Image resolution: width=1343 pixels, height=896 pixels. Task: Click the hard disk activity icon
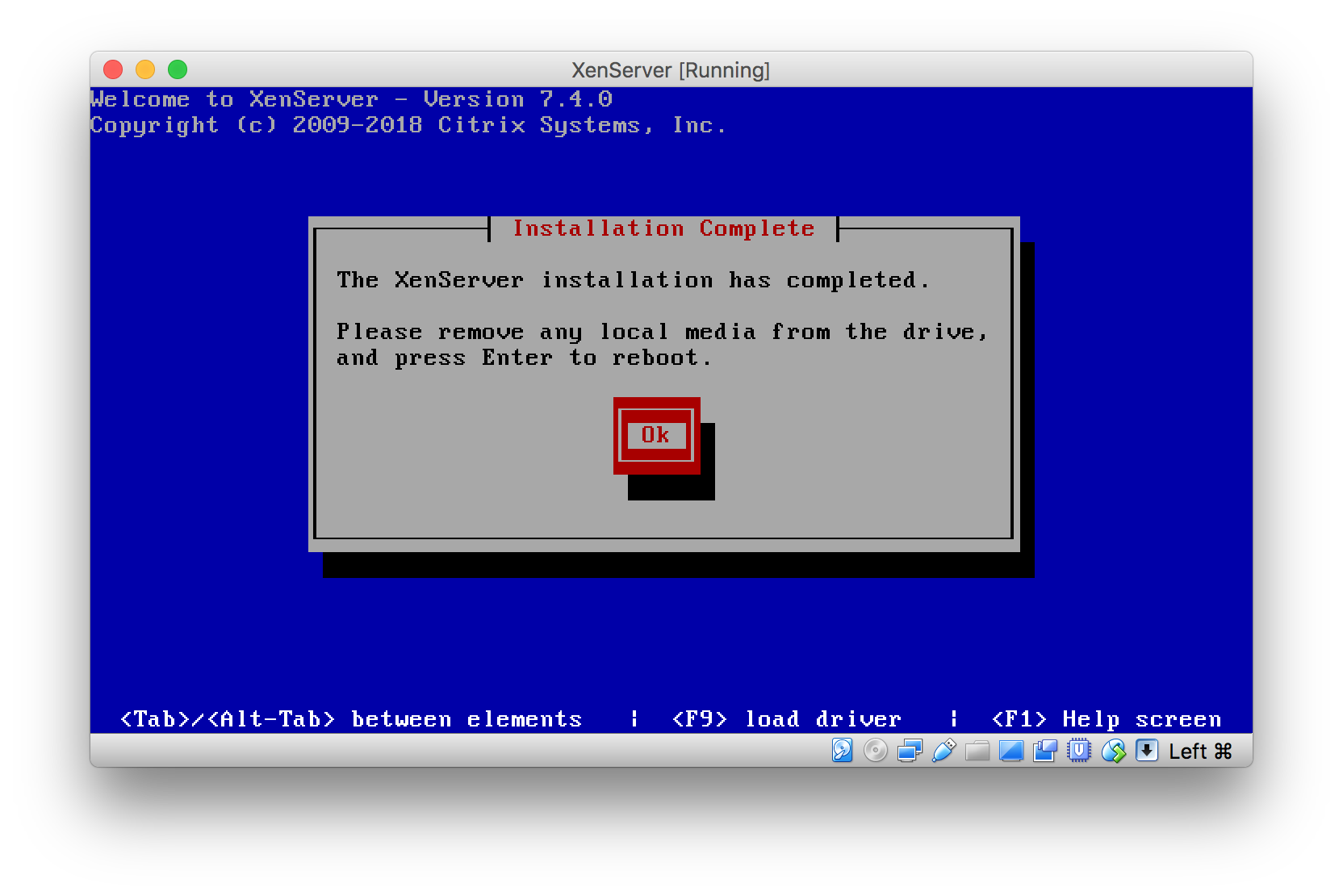842,751
